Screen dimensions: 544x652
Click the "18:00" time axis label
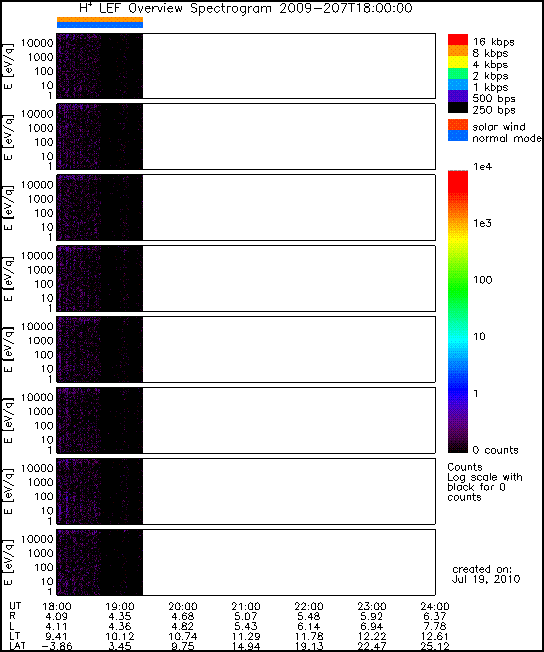click(x=57, y=607)
